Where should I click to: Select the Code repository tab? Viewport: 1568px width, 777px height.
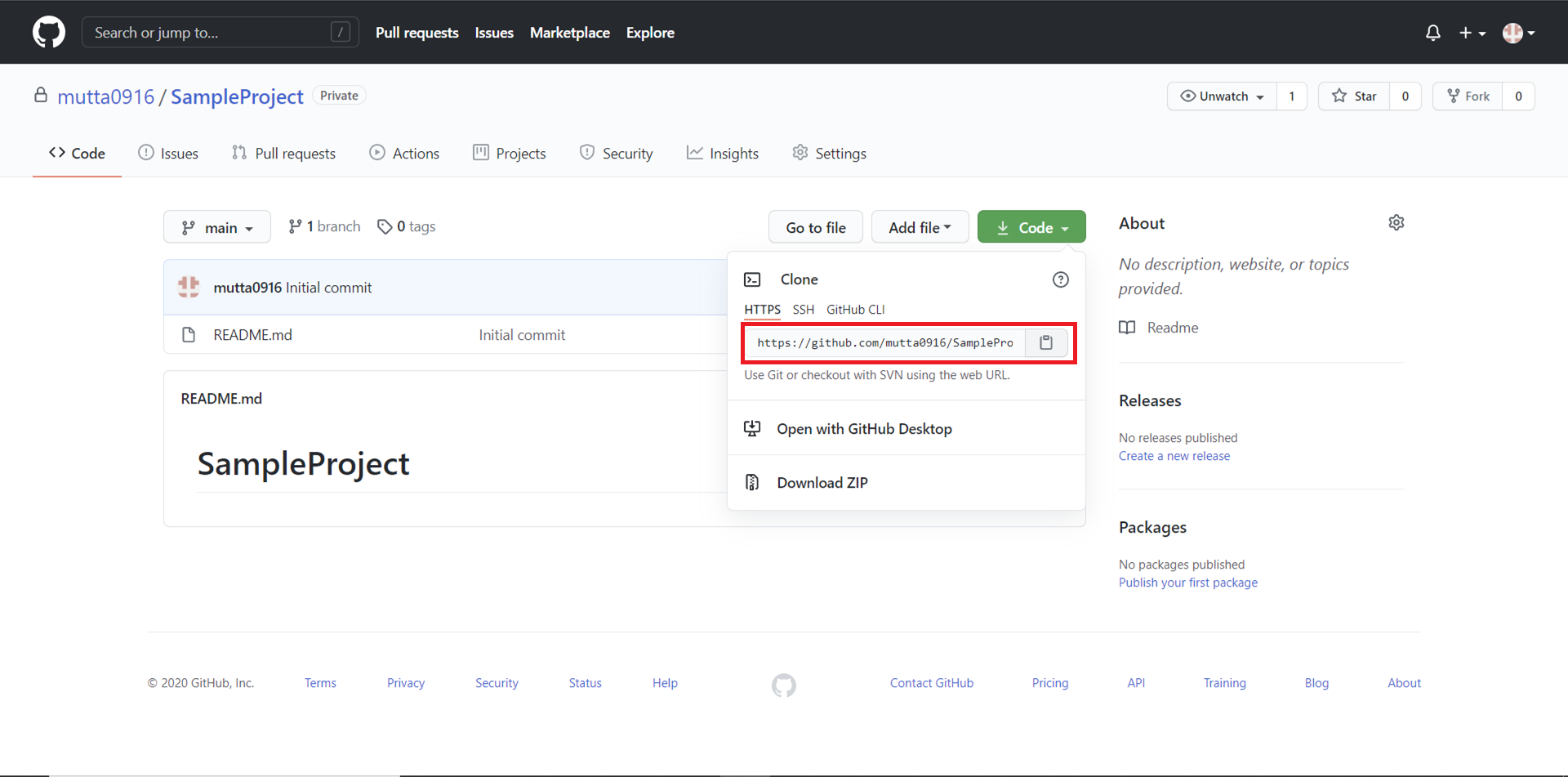[77, 153]
